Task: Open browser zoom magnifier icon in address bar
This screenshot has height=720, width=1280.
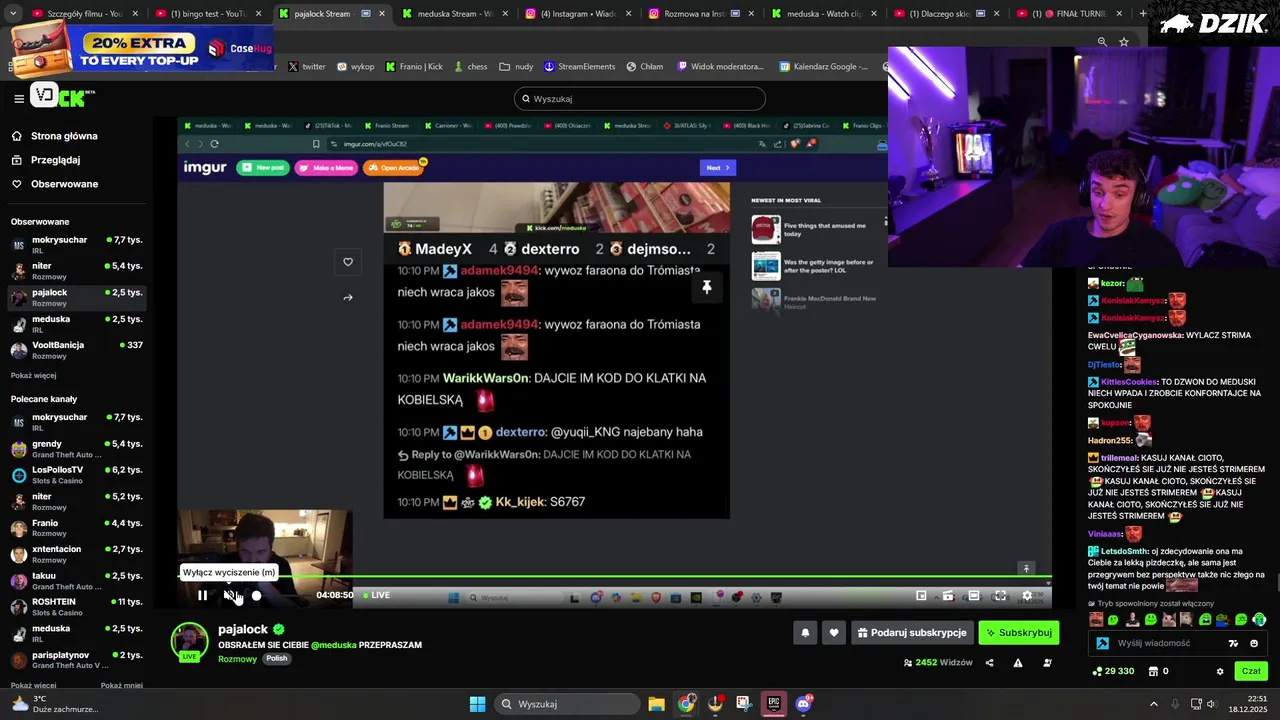Action: click(x=1102, y=42)
